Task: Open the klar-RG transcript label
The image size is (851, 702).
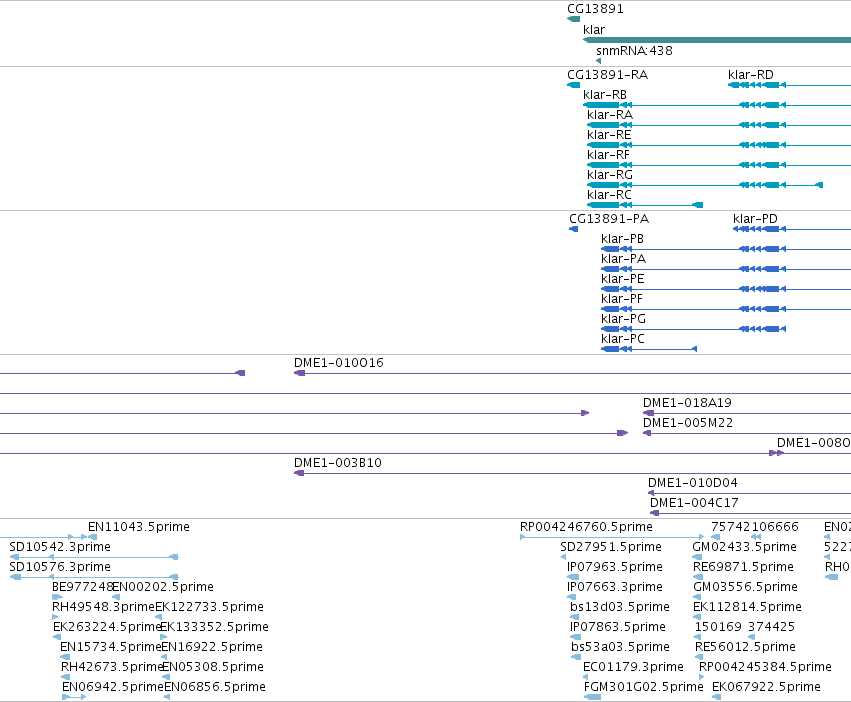Action: click(x=609, y=175)
